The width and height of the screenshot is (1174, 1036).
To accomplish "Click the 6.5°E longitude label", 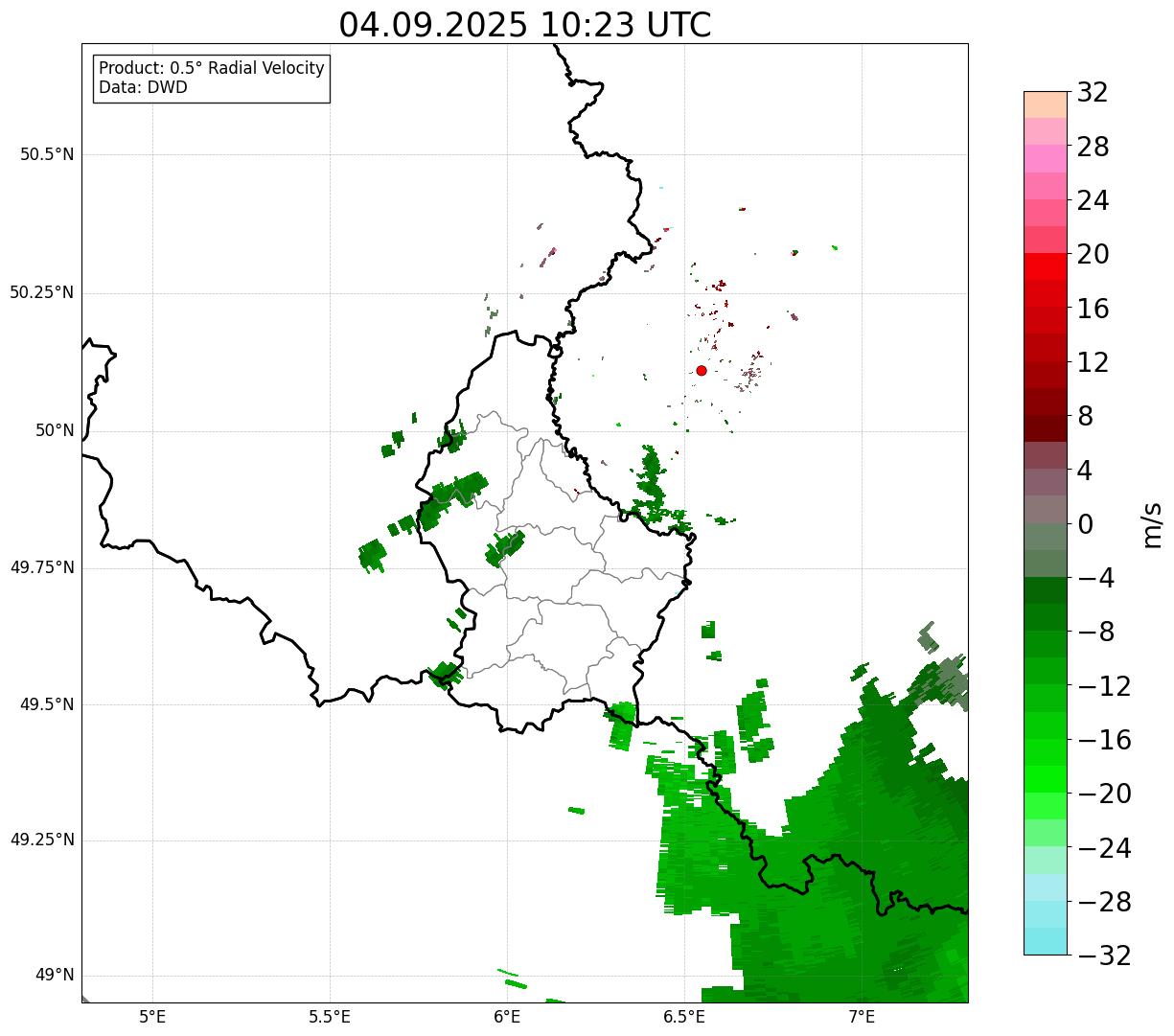I will point(684,1017).
